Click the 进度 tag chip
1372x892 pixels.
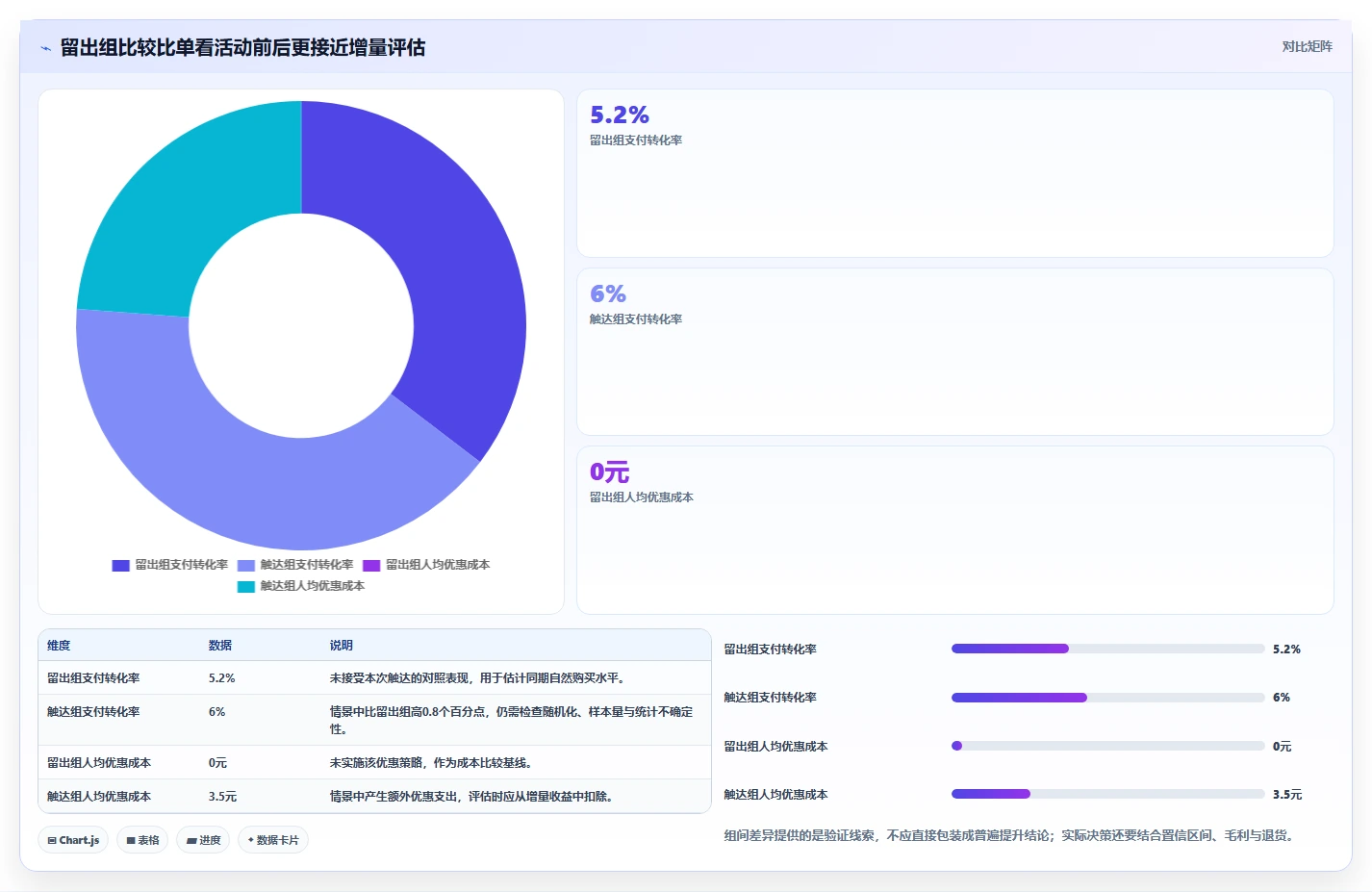click(203, 840)
